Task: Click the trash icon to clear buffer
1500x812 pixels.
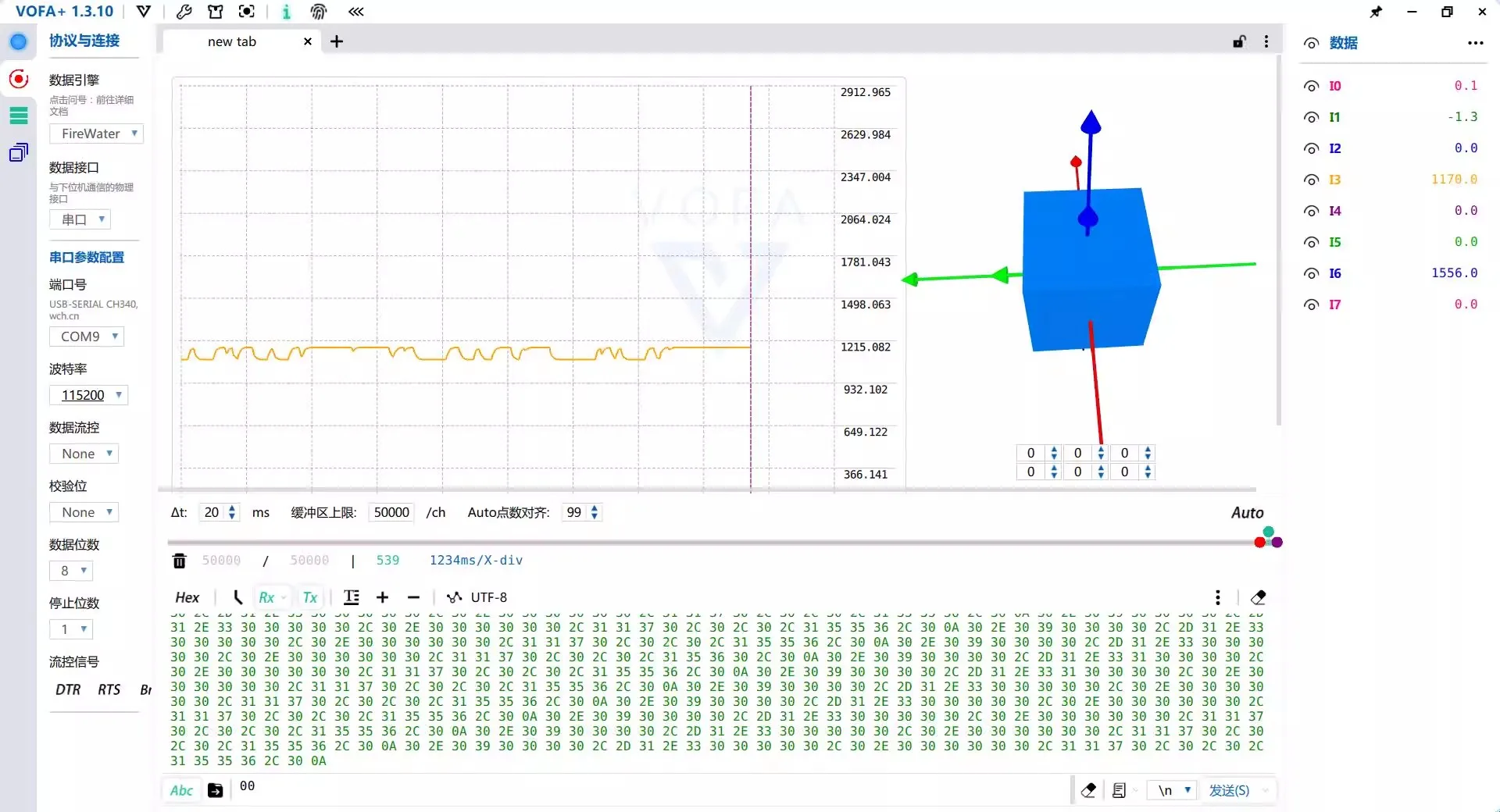Action: coord(179,561)
